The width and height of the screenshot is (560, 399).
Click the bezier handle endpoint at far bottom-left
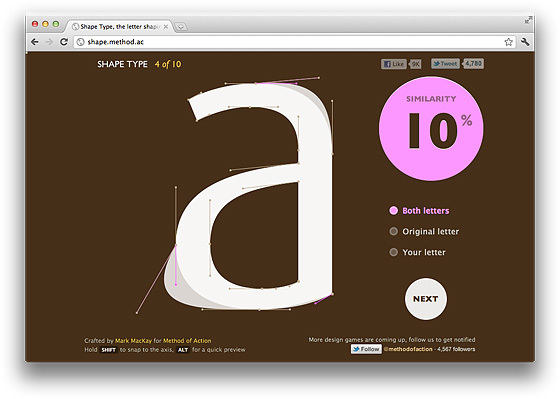coord(137,313)
